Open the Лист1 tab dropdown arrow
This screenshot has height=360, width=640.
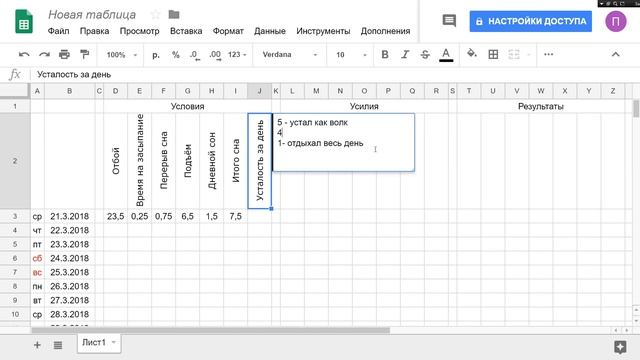point(113,342)
